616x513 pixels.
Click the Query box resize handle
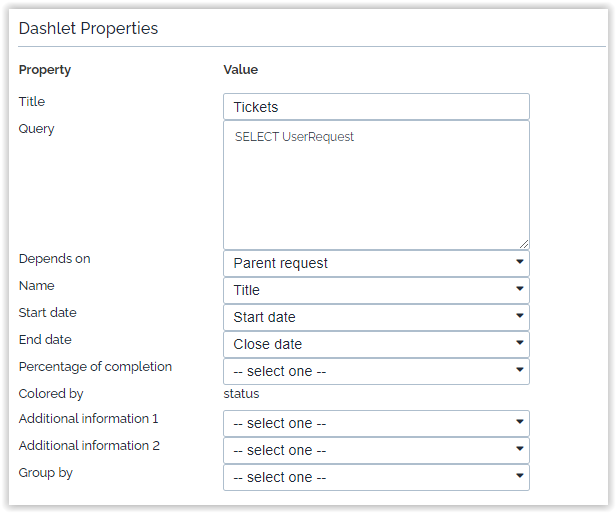pos(523,243)
